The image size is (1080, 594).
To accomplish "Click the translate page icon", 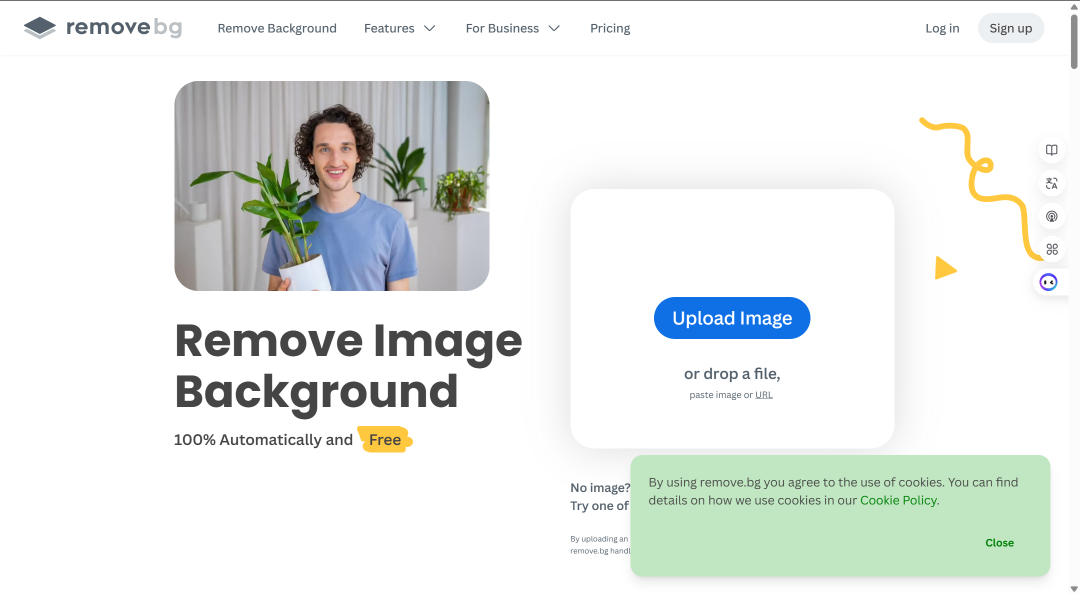I will pos(1051,183).
